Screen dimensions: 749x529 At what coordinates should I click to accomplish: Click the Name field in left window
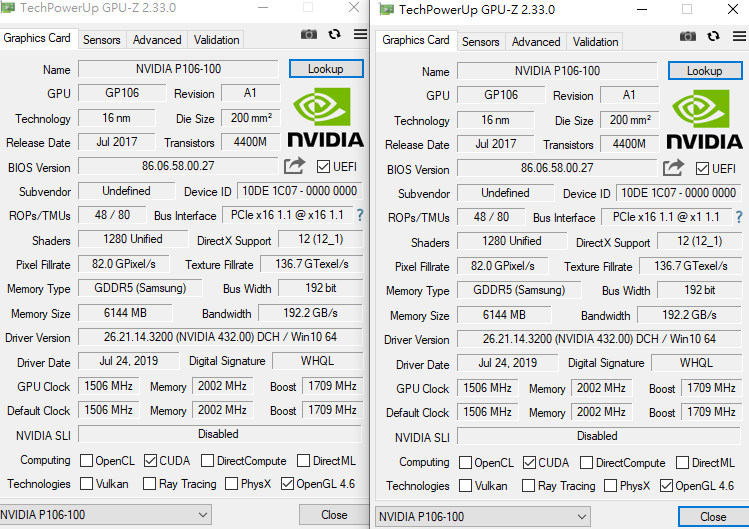pos(178,69)
